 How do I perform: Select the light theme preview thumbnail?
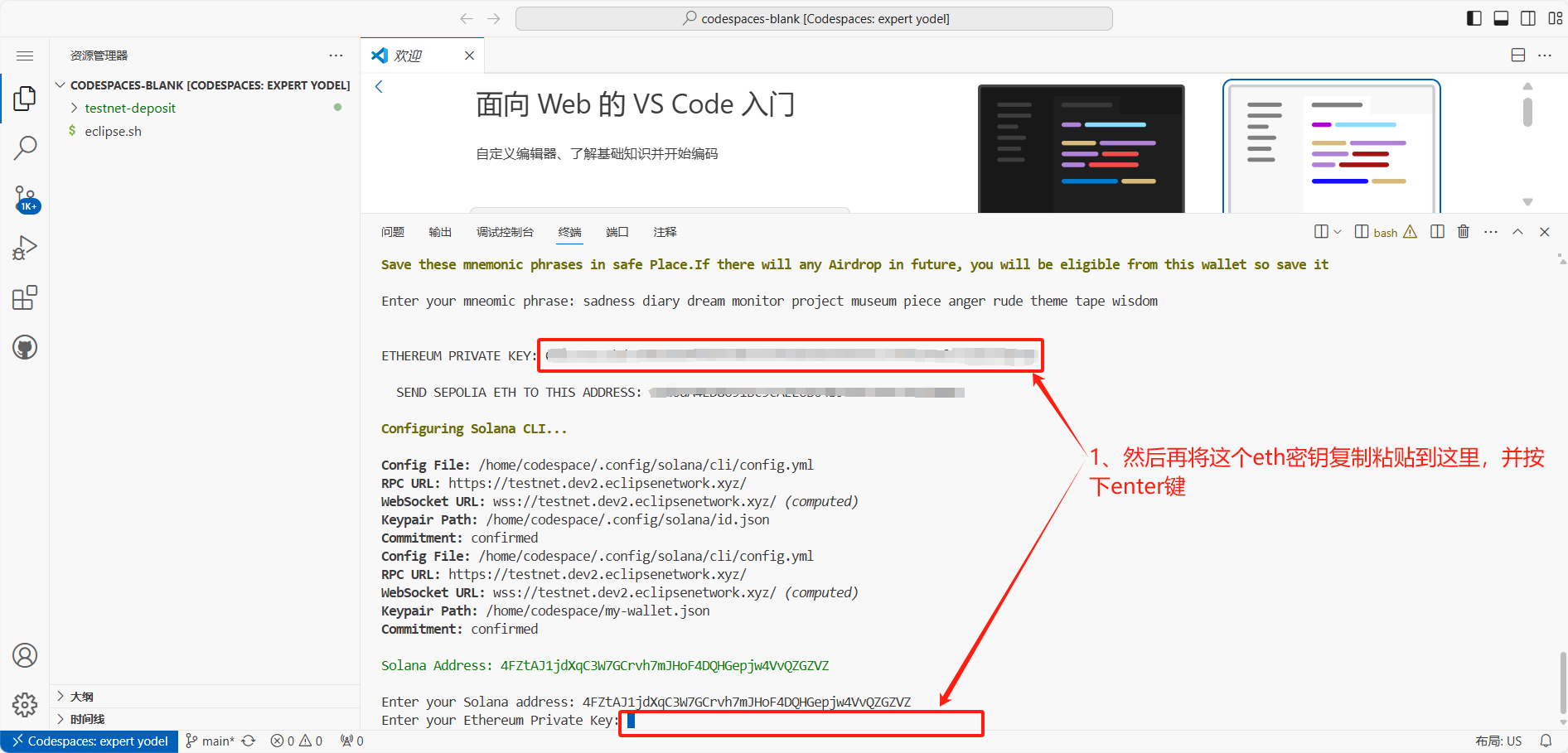tap(1331, 147)
